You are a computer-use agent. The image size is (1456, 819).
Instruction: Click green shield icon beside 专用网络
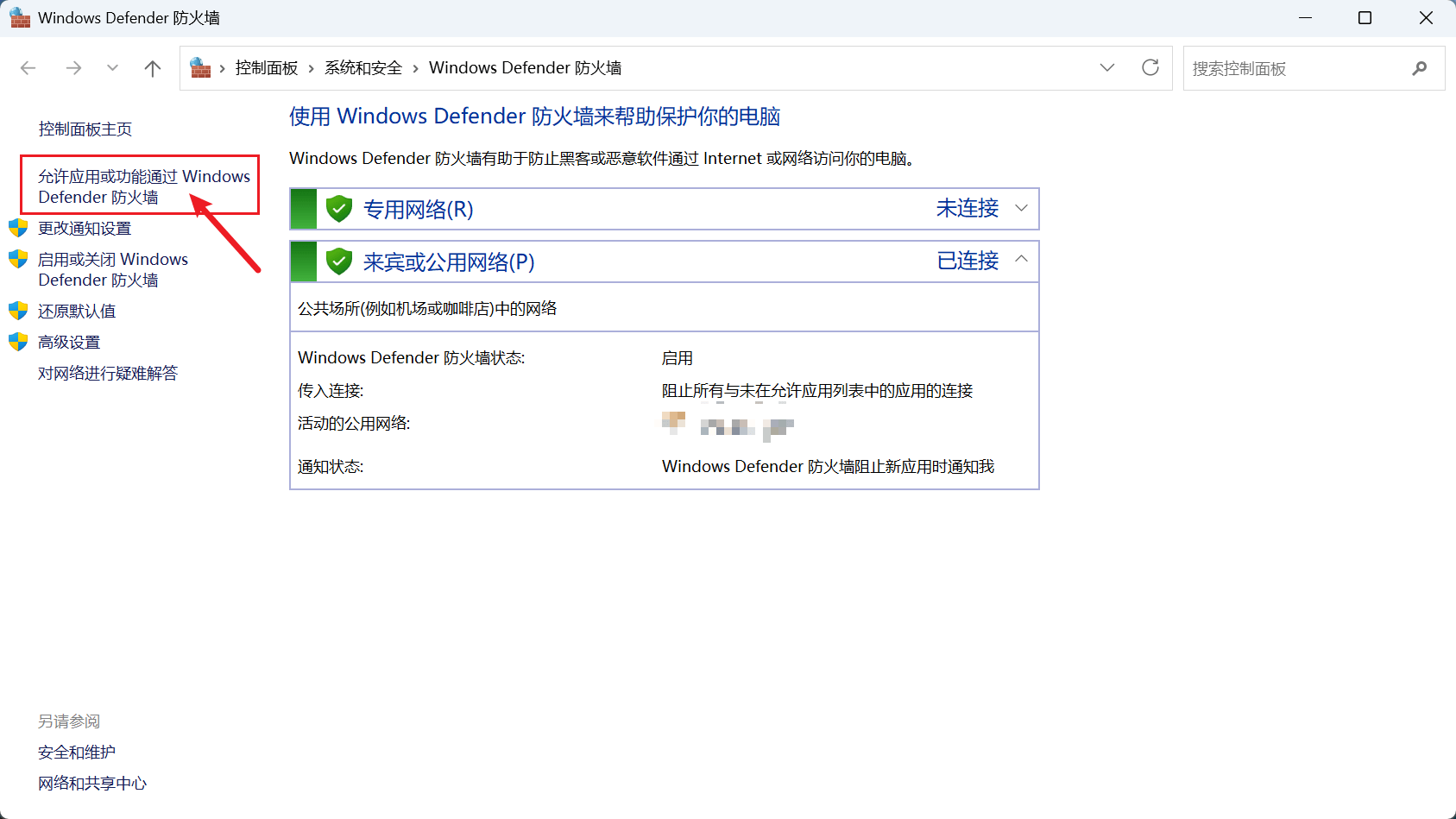339,209
